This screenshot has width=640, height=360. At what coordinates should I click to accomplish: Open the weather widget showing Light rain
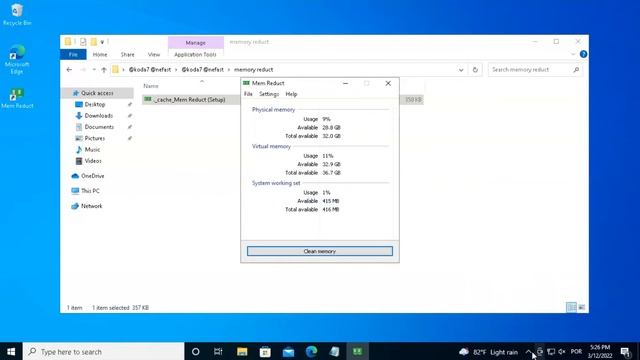point(488,352)
